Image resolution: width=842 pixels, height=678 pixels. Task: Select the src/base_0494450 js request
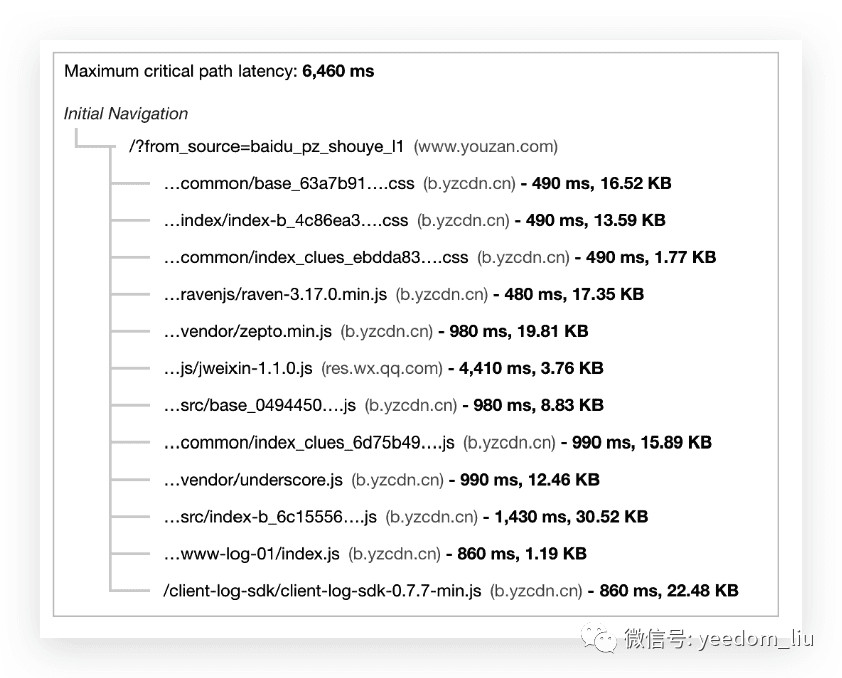click(259, 406)
